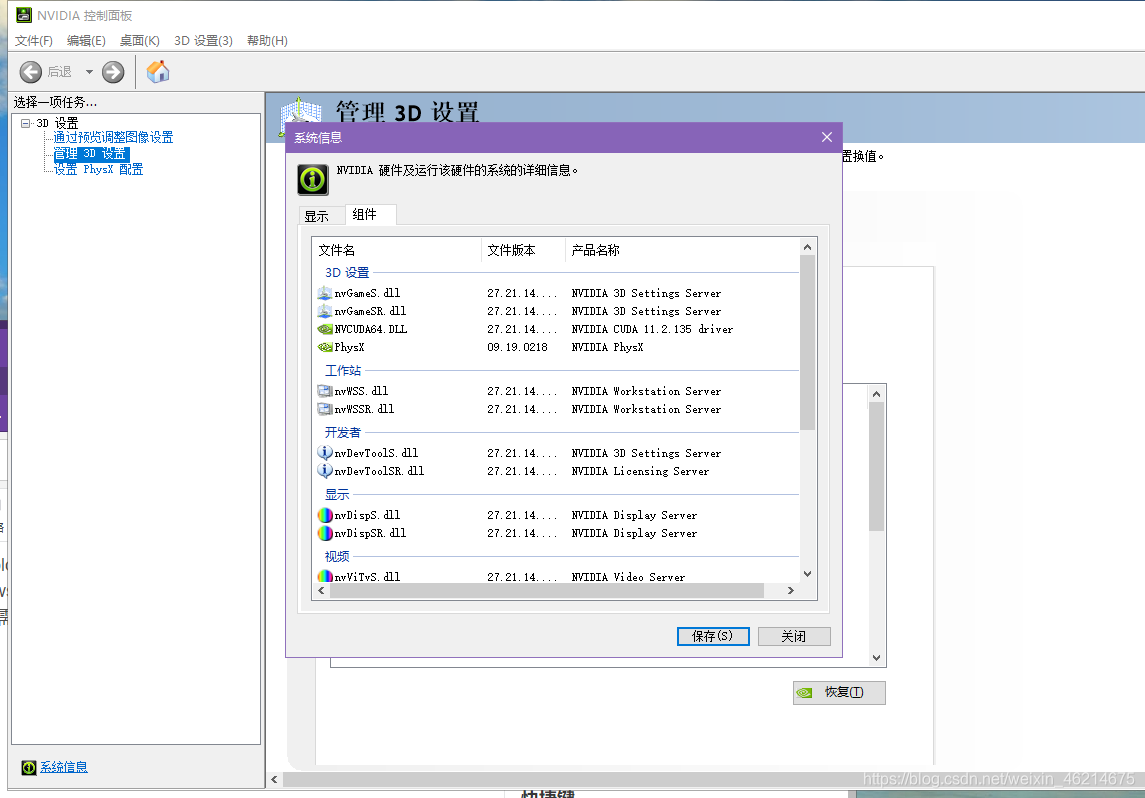
Task: Click the nvWSS.dll Workstation Server icon
Action: [326, 390]
